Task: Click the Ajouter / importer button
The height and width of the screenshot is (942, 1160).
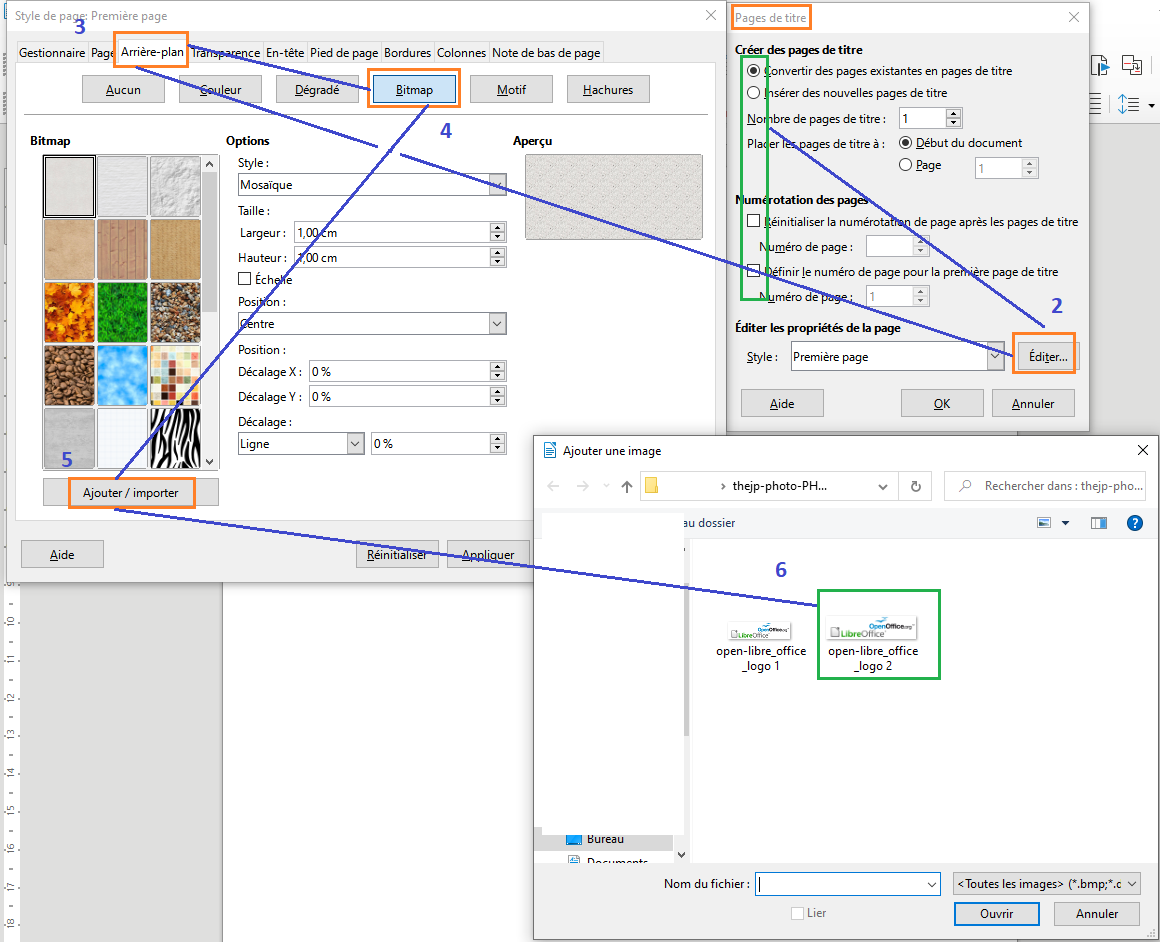Action: tap(131, 492)
